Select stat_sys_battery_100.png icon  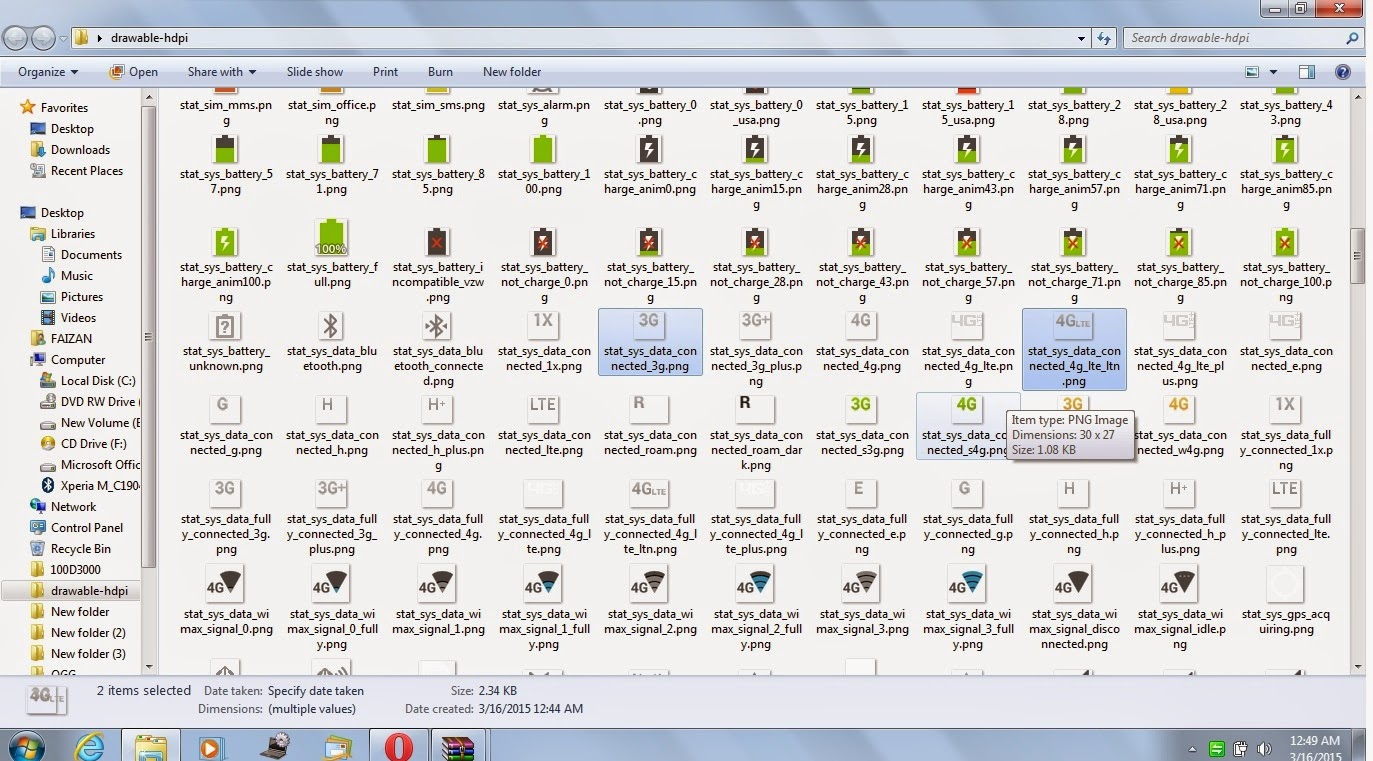[543, 148]
